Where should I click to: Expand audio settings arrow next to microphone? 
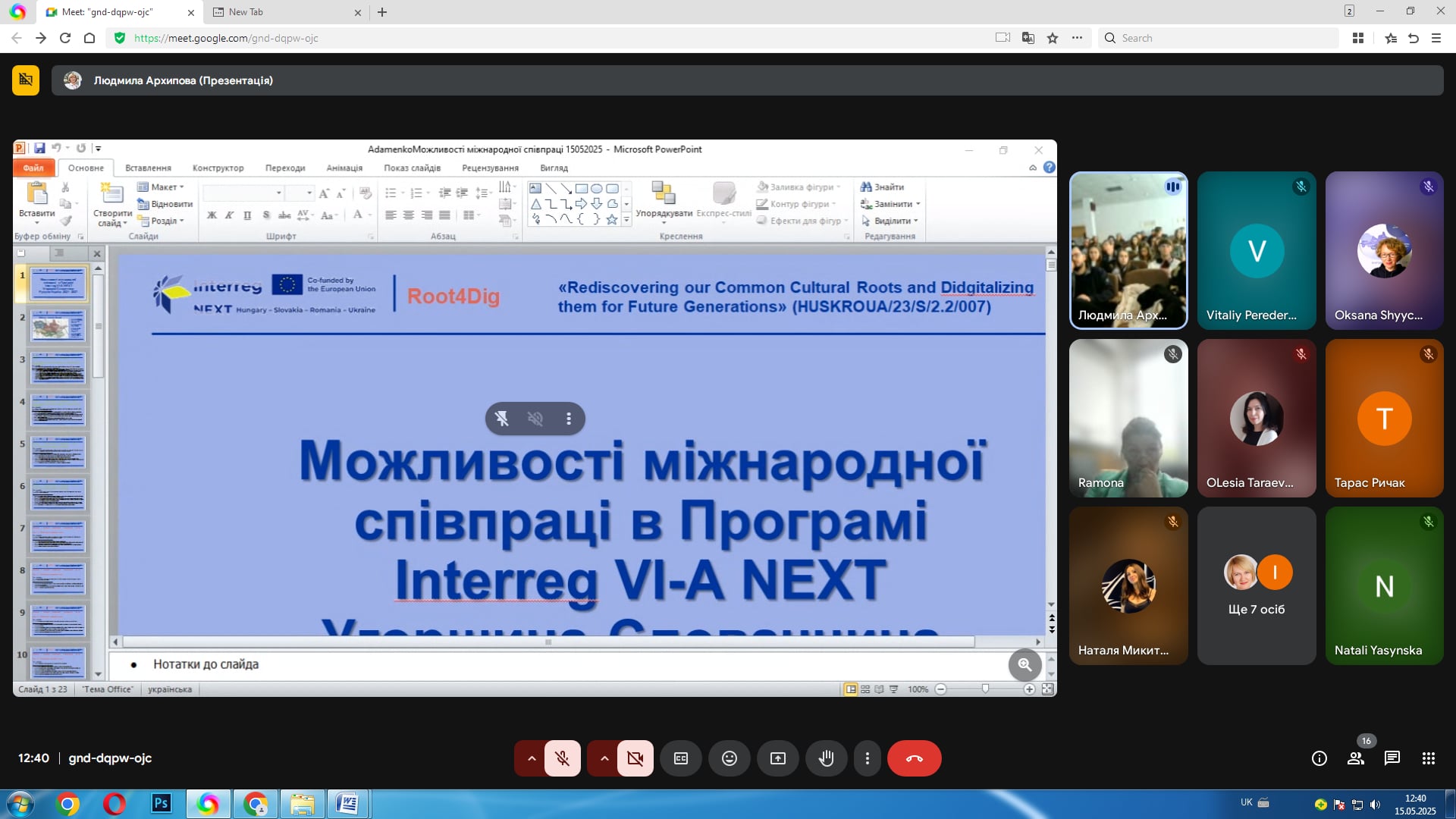point(531,758)
